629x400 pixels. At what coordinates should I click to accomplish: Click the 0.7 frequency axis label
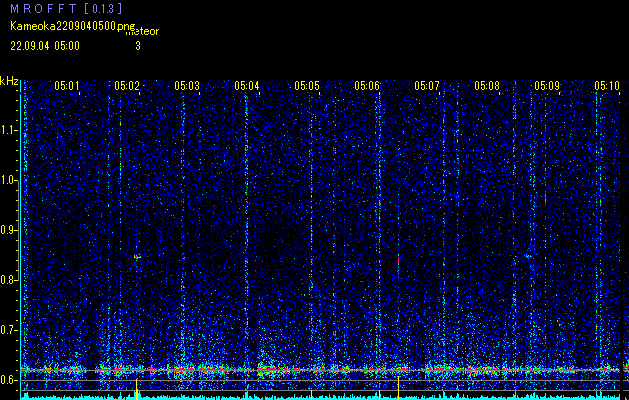pyautogui.click(x=8, y=330)
